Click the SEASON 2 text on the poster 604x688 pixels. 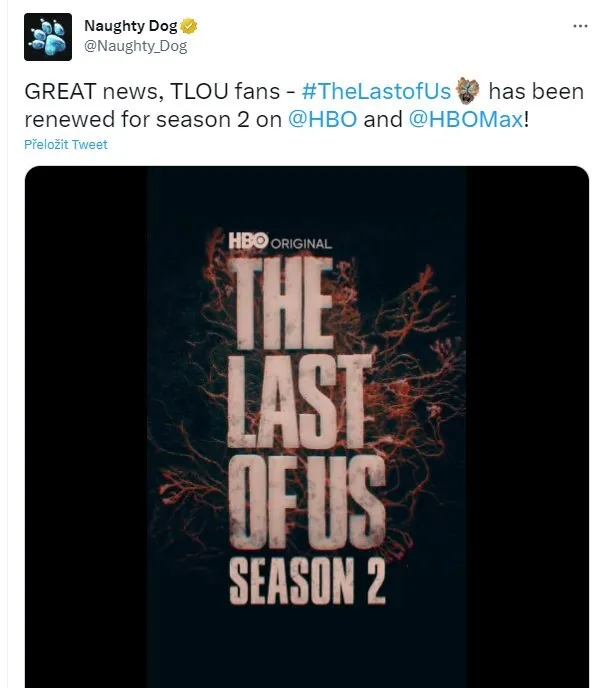pos(307,581)
